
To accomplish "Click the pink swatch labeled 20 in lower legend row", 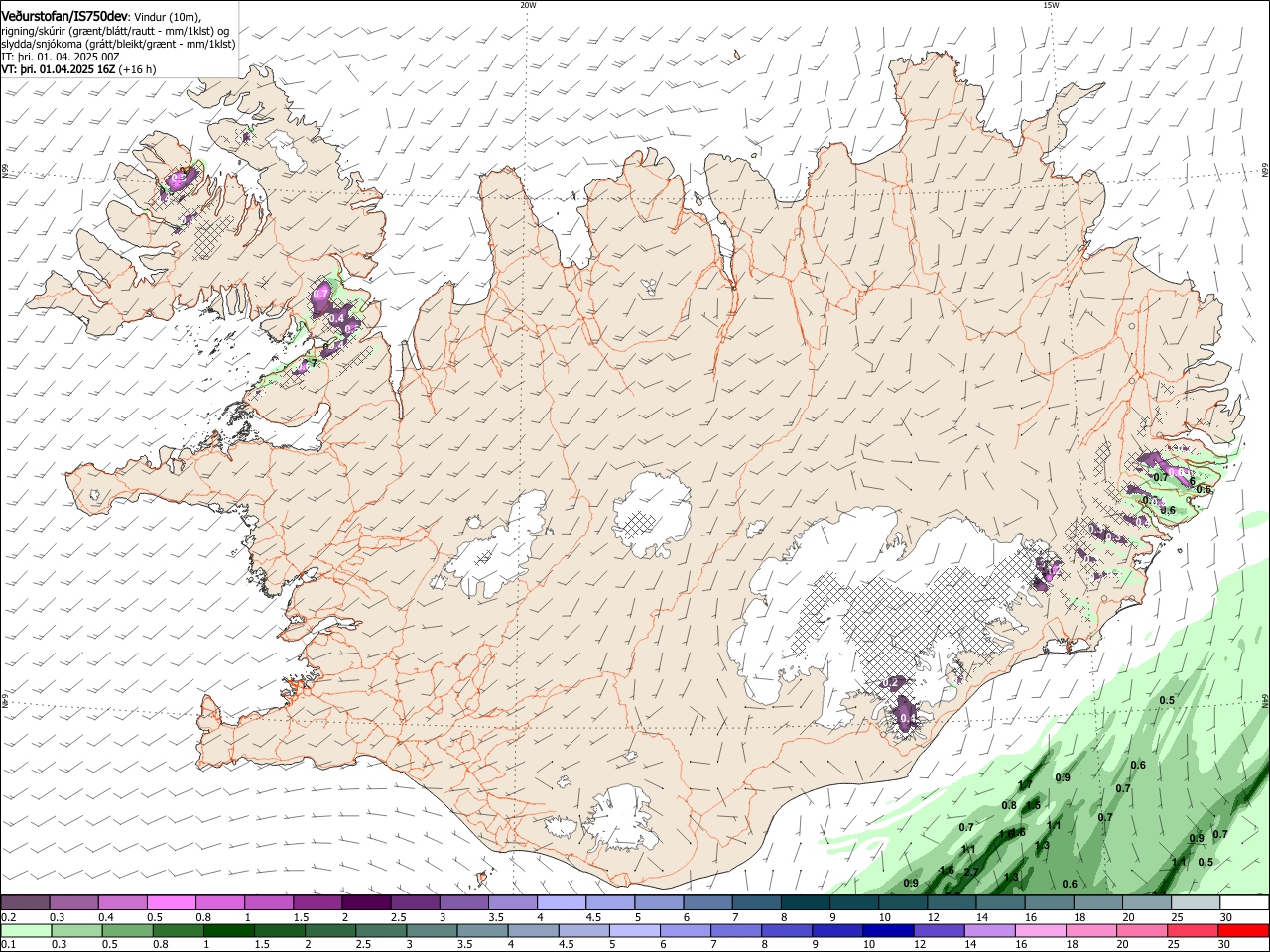I will point(1140,930).
